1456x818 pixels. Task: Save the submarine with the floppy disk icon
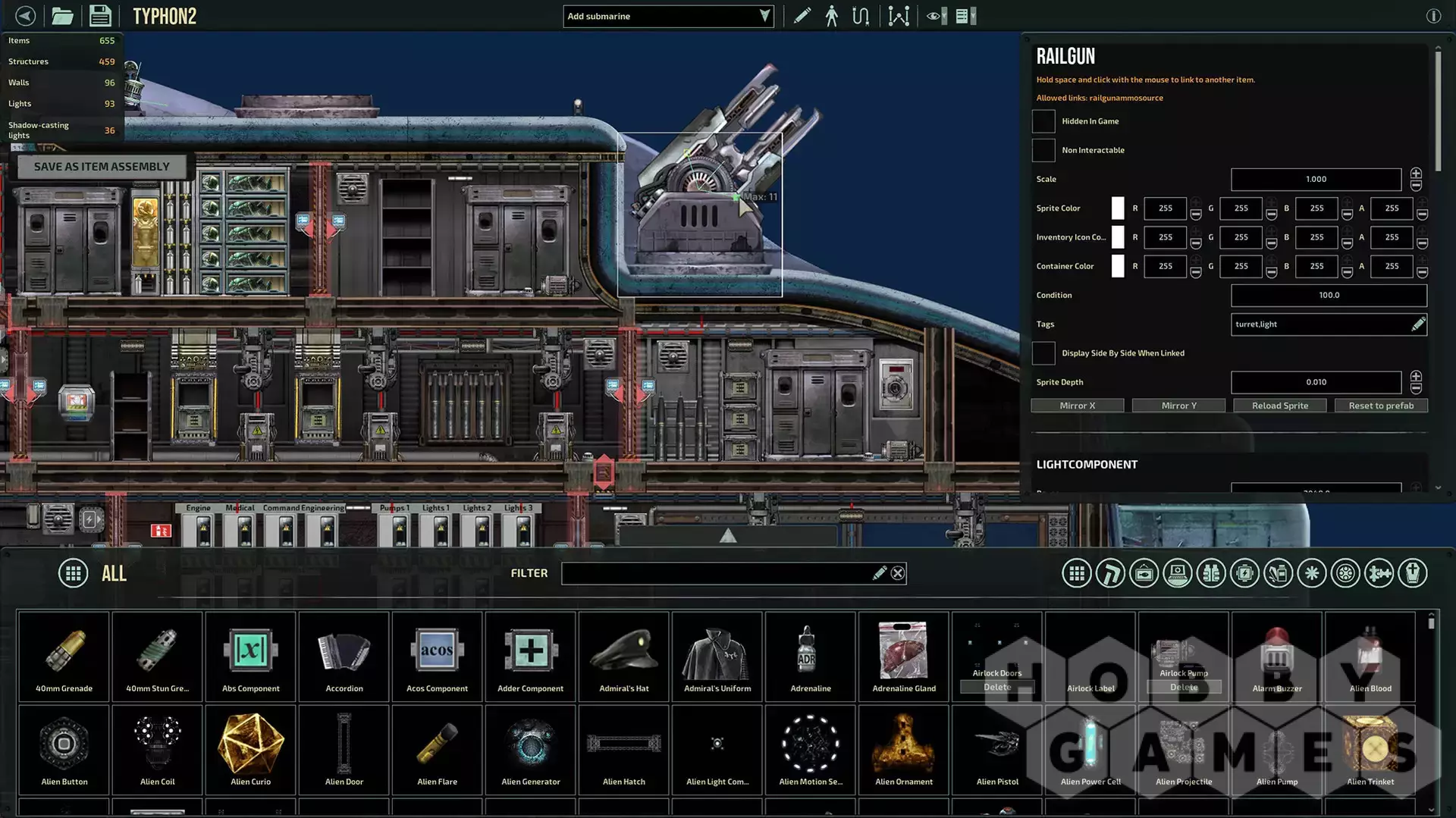(99, 16)
